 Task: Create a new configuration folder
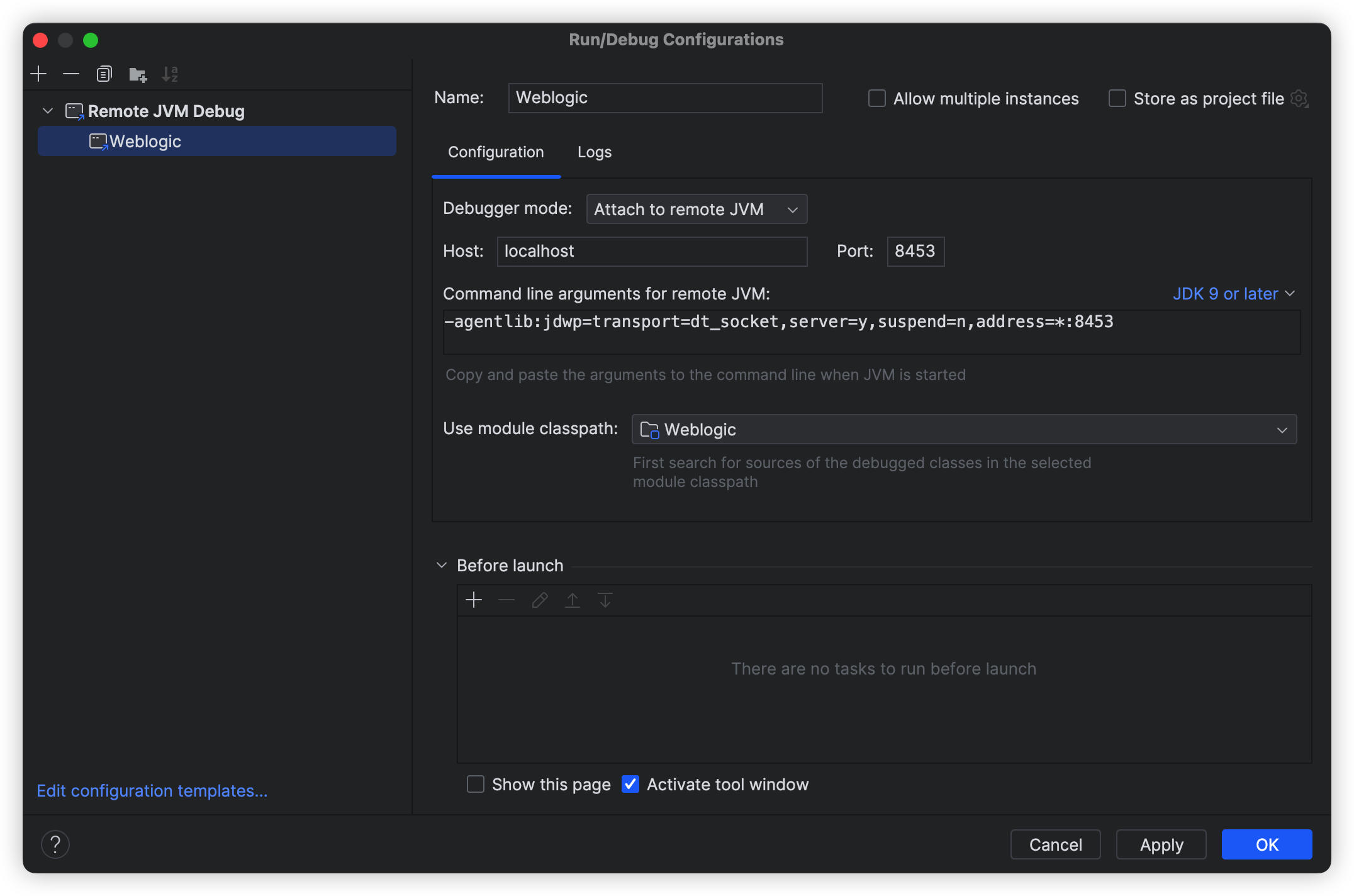138,74
